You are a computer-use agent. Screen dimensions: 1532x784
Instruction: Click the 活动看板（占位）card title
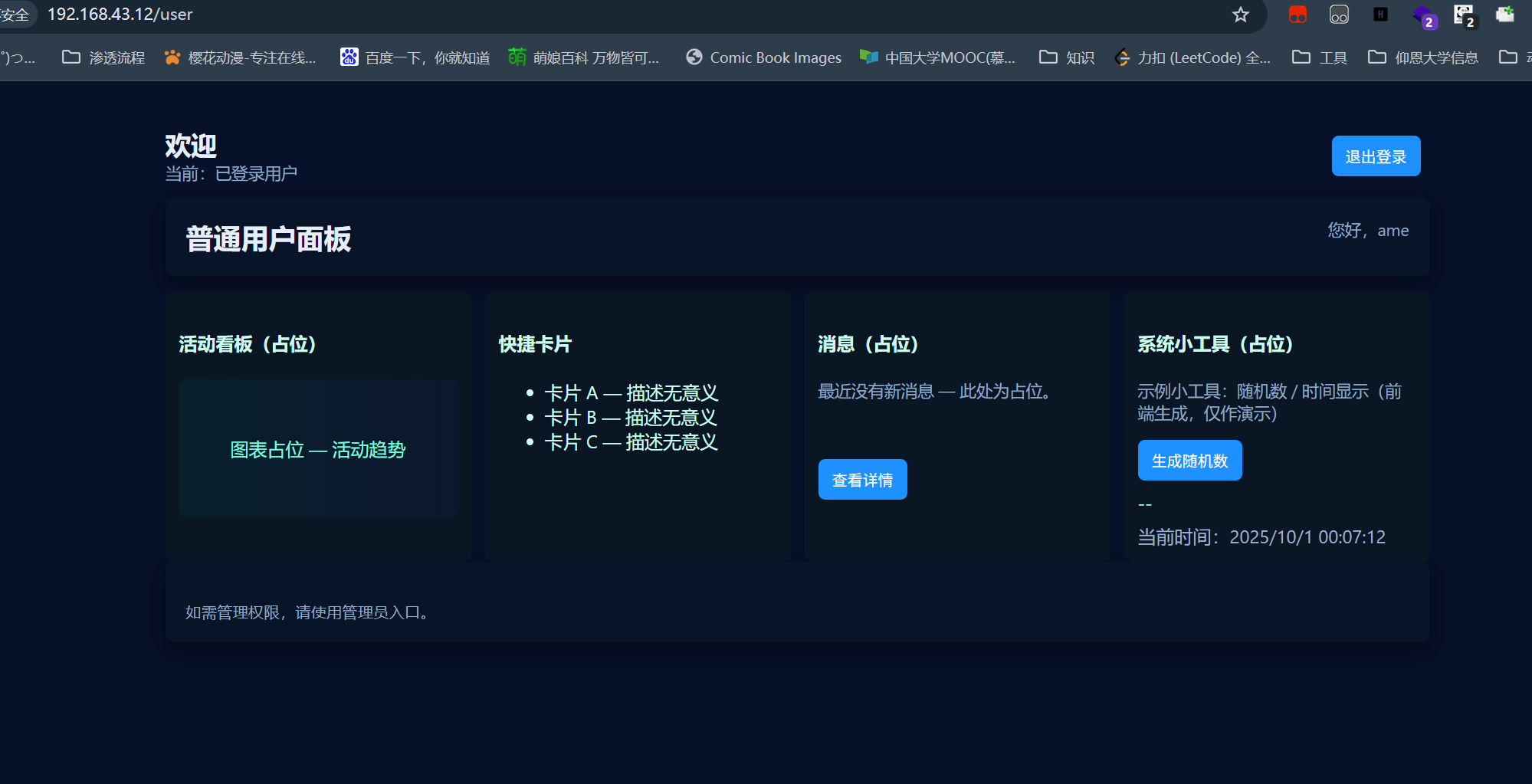(x=248, y=344)
